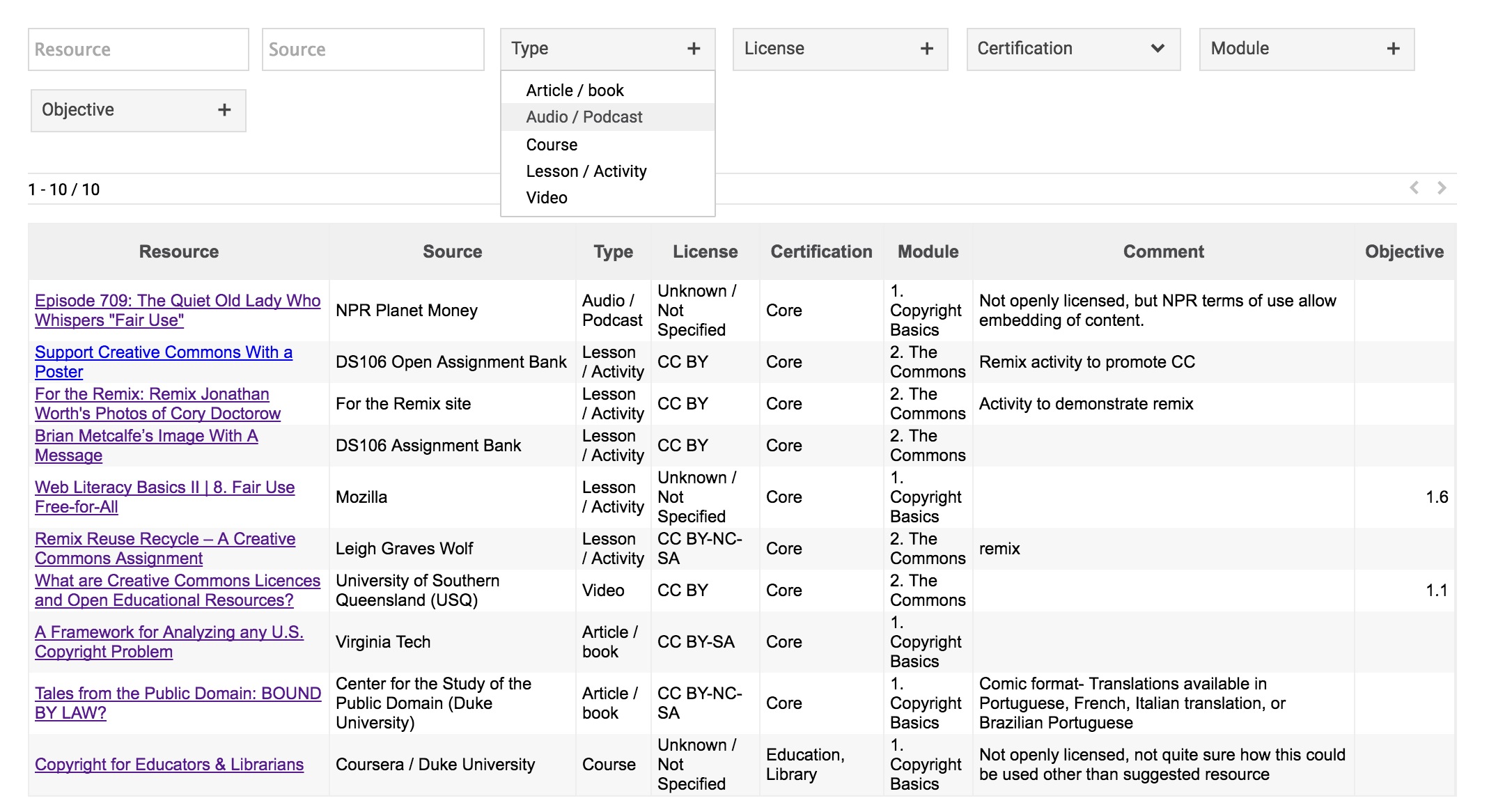The height and width of the screenshot is (812, 1489).
Task: Click the Resource column header
Action: 178,252
